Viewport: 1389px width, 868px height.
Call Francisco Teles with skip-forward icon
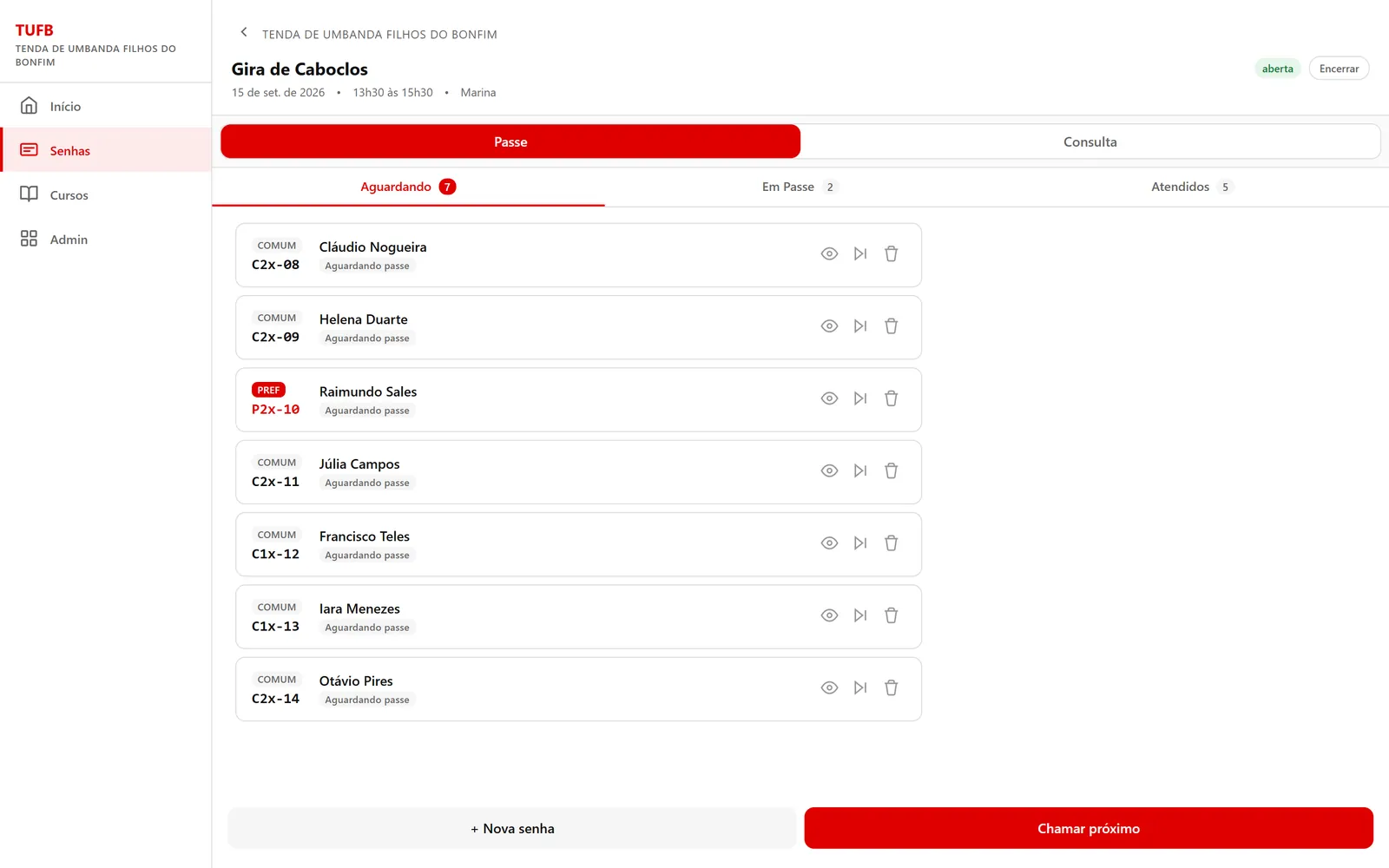coord(860,543)
